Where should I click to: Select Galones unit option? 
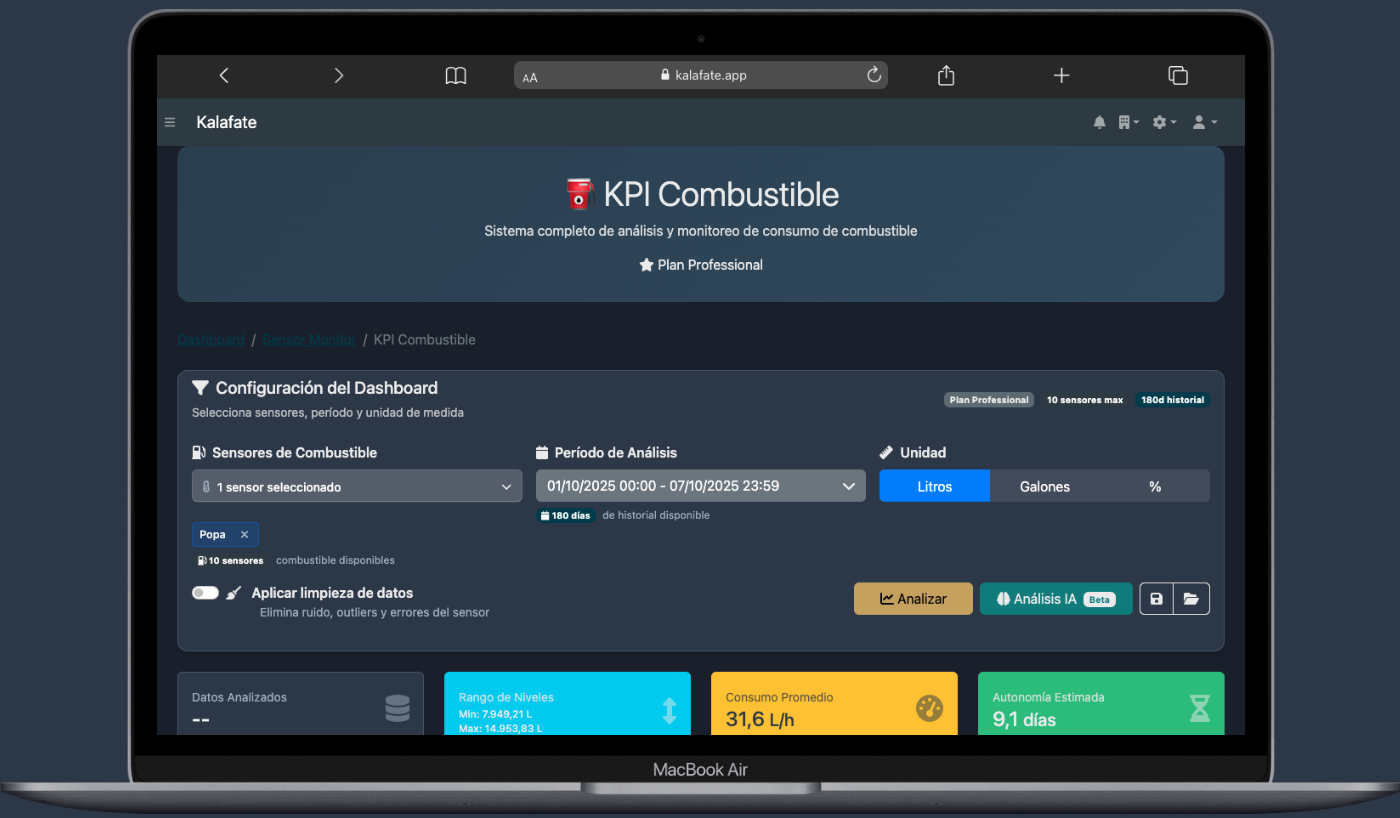coord(1044,487)
